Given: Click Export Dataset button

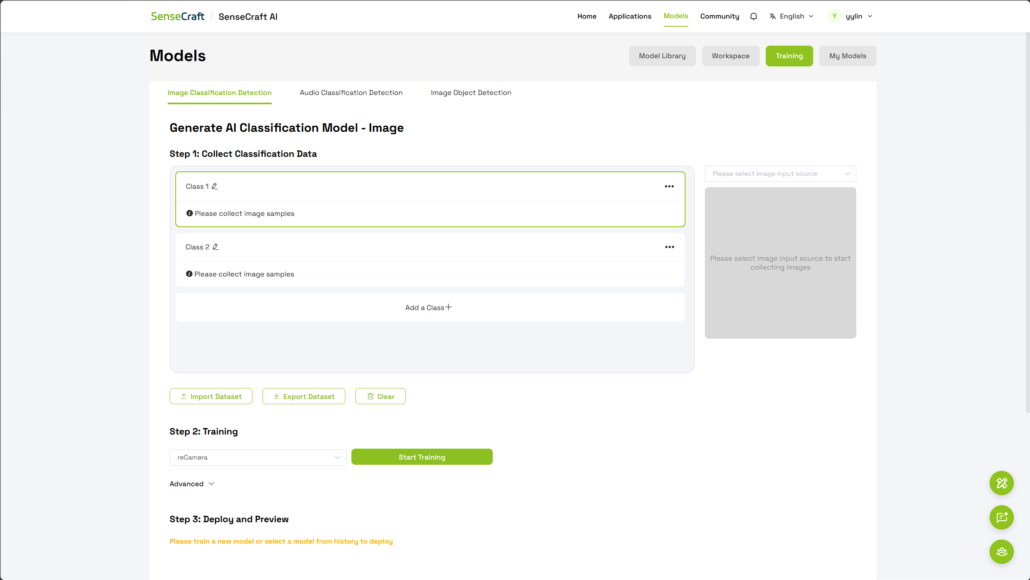Looking at the screenshot, I should coord(303,396).
